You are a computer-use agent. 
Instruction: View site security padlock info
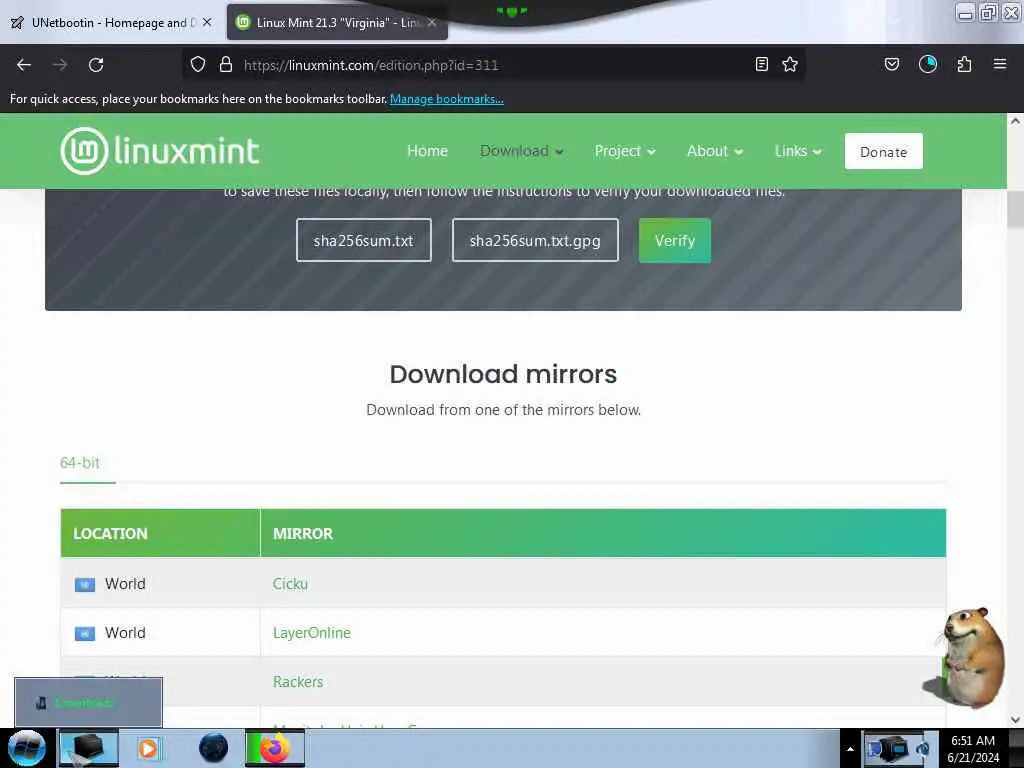click(x=226, y=64)
